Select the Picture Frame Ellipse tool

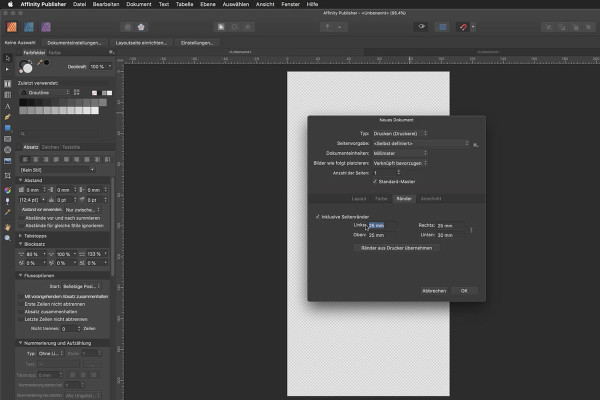(8, 150)
